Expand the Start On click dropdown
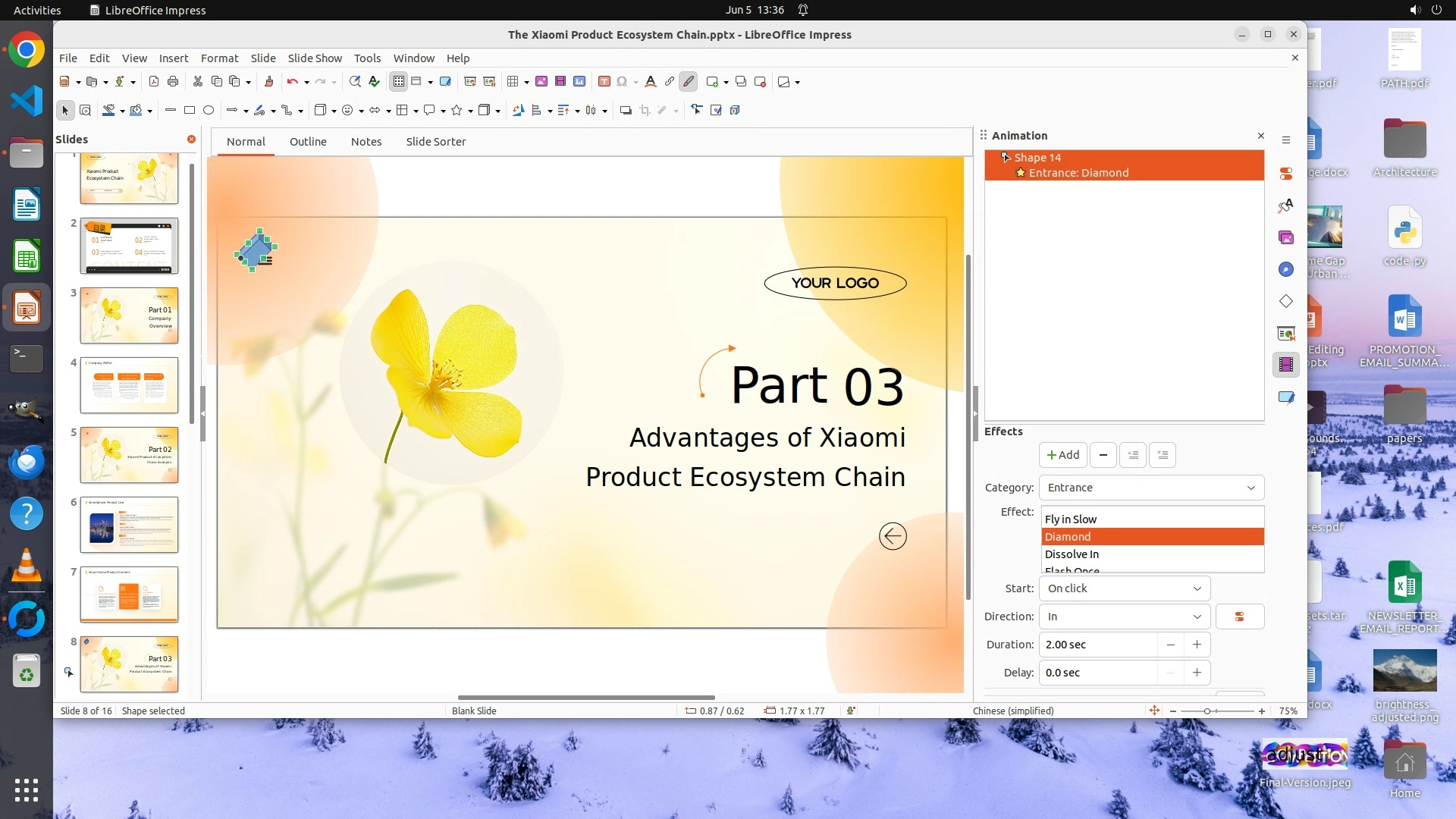 click(1124, 588)
